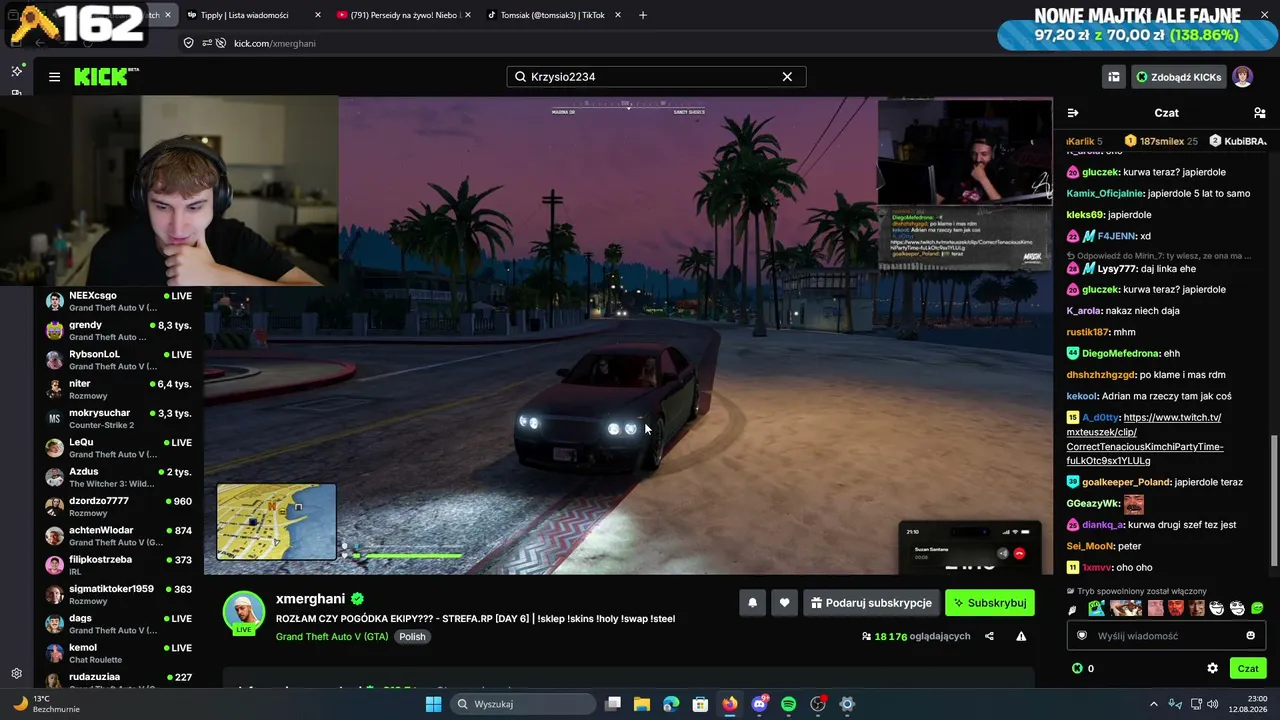Click the green Subskrybuj button
Screen dimensions: 1280x720
pos(990,603)
